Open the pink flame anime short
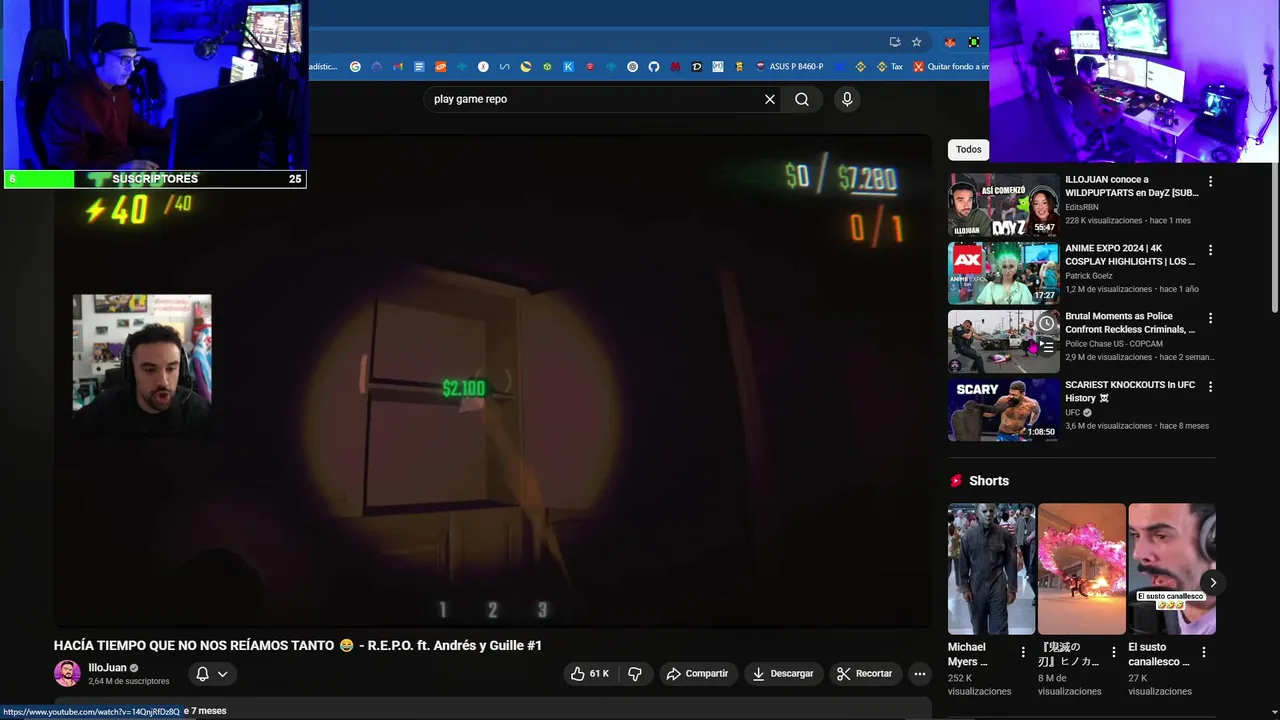 [1082, 568]
